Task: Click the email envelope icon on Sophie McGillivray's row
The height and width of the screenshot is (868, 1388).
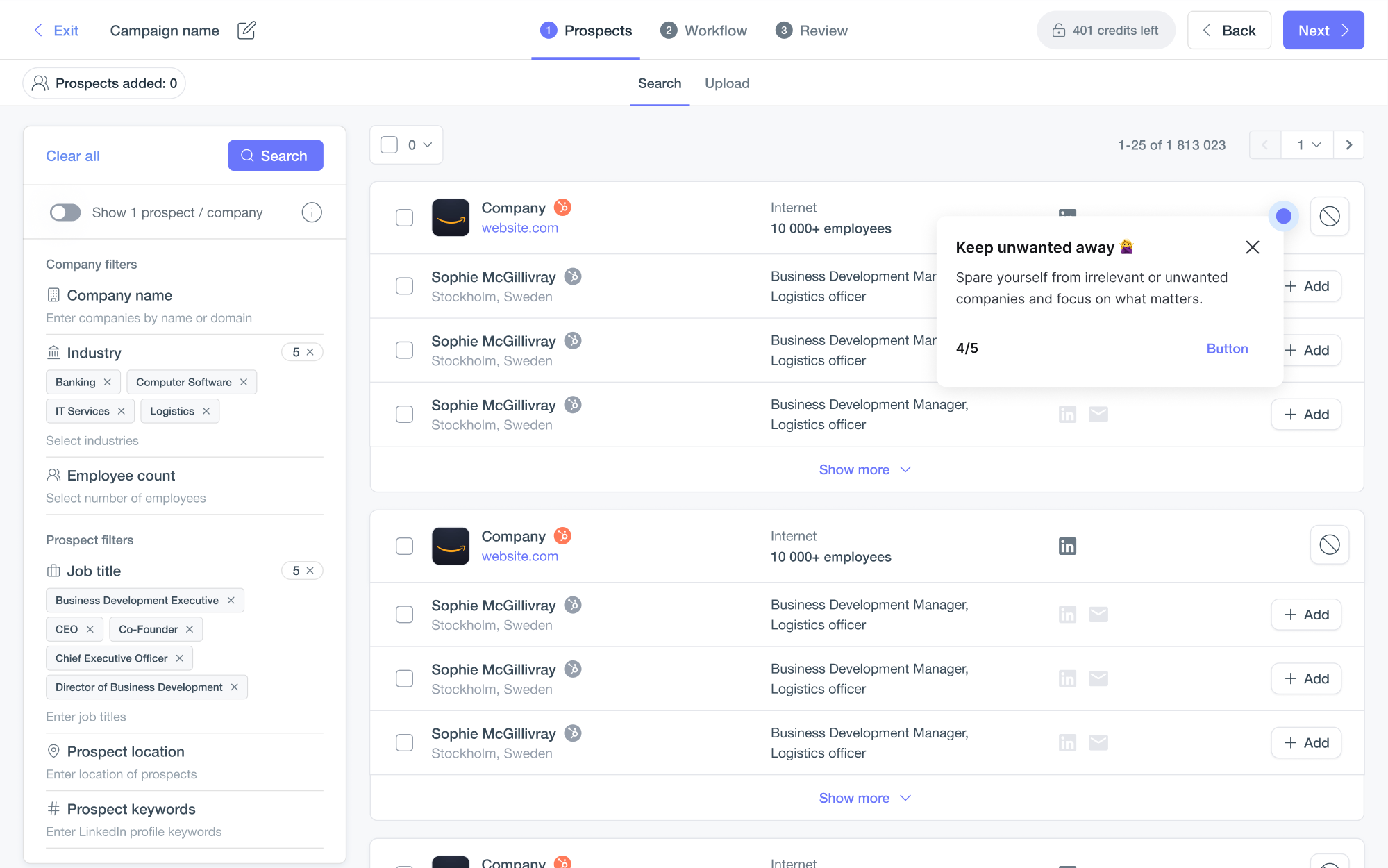Action: tap(1098, 413)
